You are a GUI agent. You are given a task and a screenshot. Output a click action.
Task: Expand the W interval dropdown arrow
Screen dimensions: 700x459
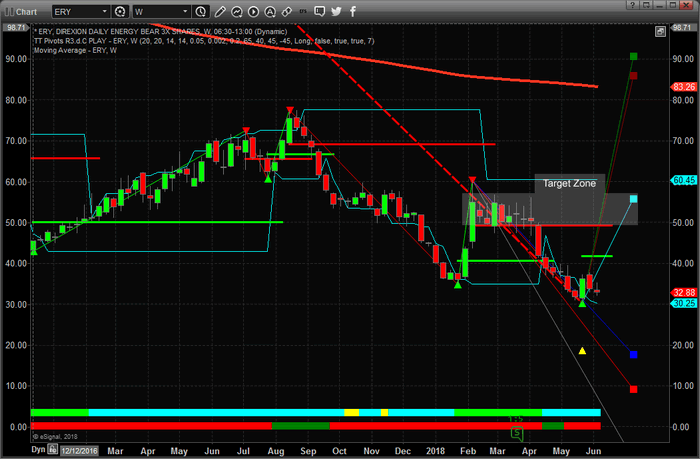pos(185,12)
